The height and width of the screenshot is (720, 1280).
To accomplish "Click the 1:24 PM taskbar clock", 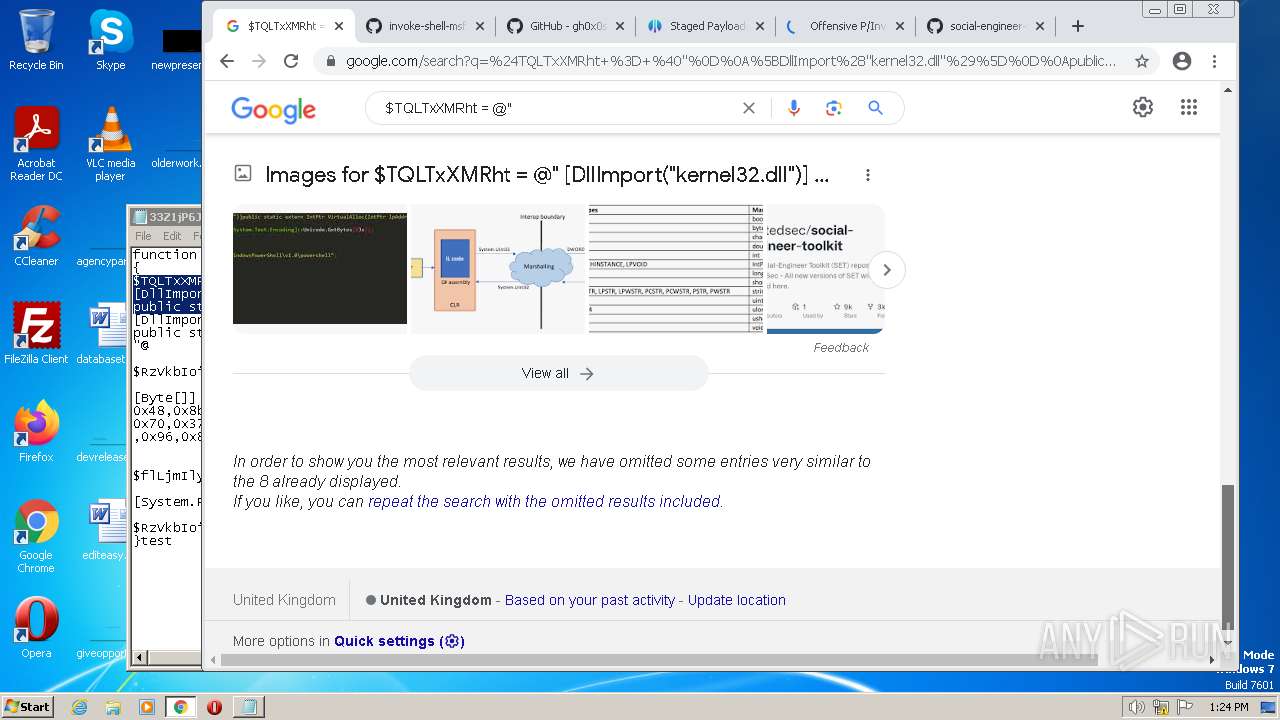I will (x=1228, y=707).
